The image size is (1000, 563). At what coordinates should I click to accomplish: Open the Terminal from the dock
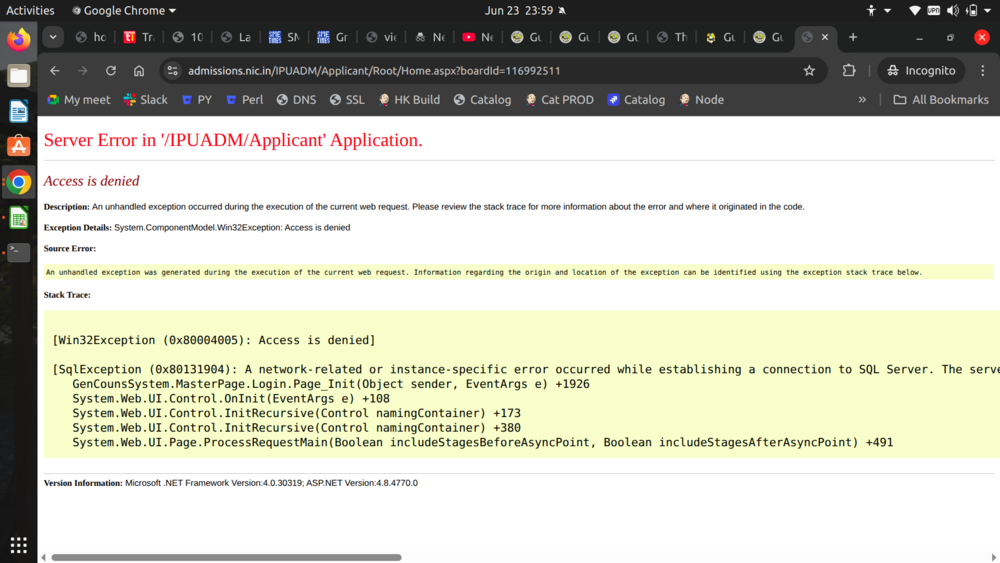[x=18, y=252]
